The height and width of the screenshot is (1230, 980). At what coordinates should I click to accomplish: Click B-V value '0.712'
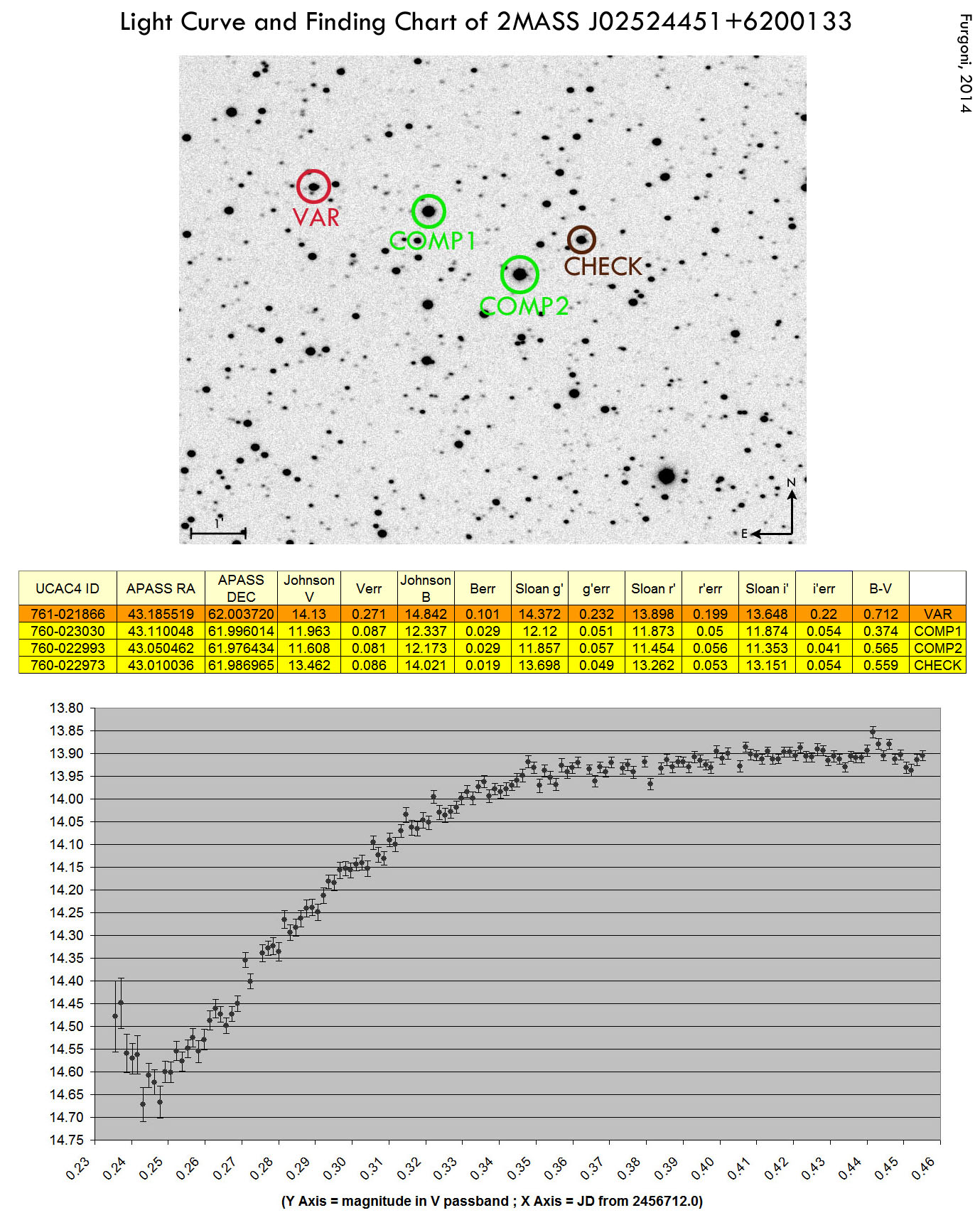(881, 614)
